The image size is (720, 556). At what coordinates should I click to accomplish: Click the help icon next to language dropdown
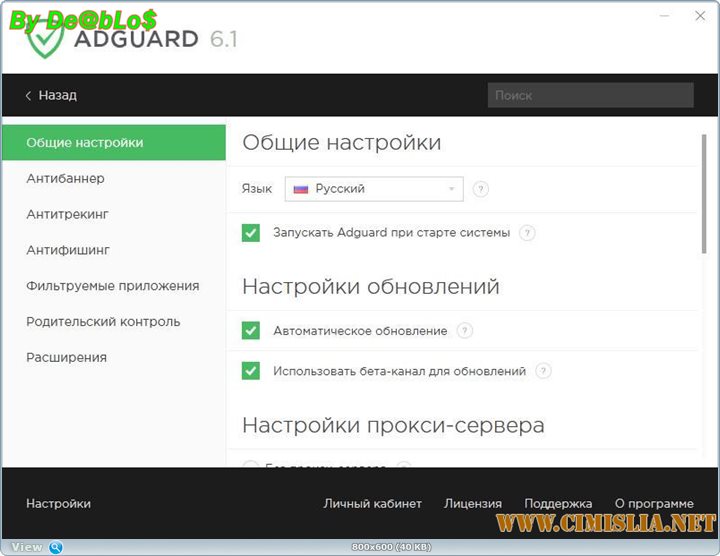(x=481, y=189)
